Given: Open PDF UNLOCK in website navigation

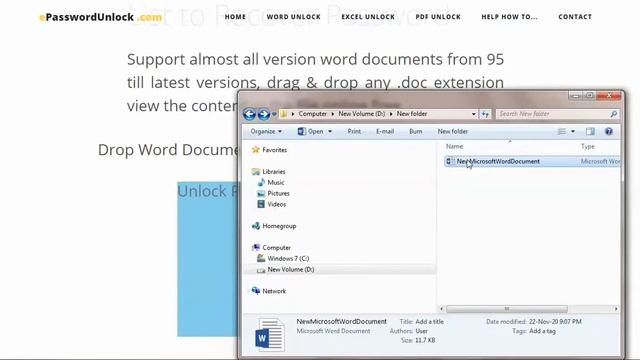Looking at the screenshot, I should click(x=438, y=17).
